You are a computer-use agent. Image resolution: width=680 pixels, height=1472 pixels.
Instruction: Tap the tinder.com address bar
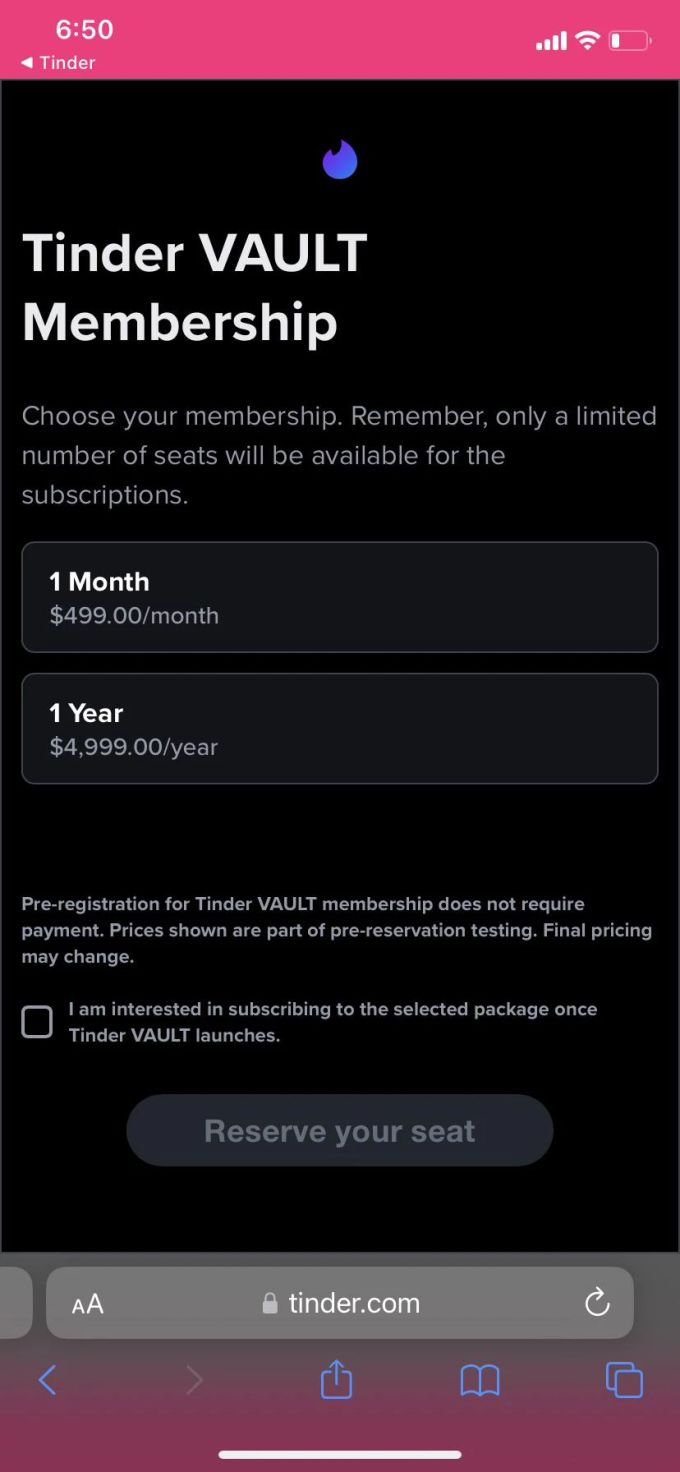[x=340, y=1303]
